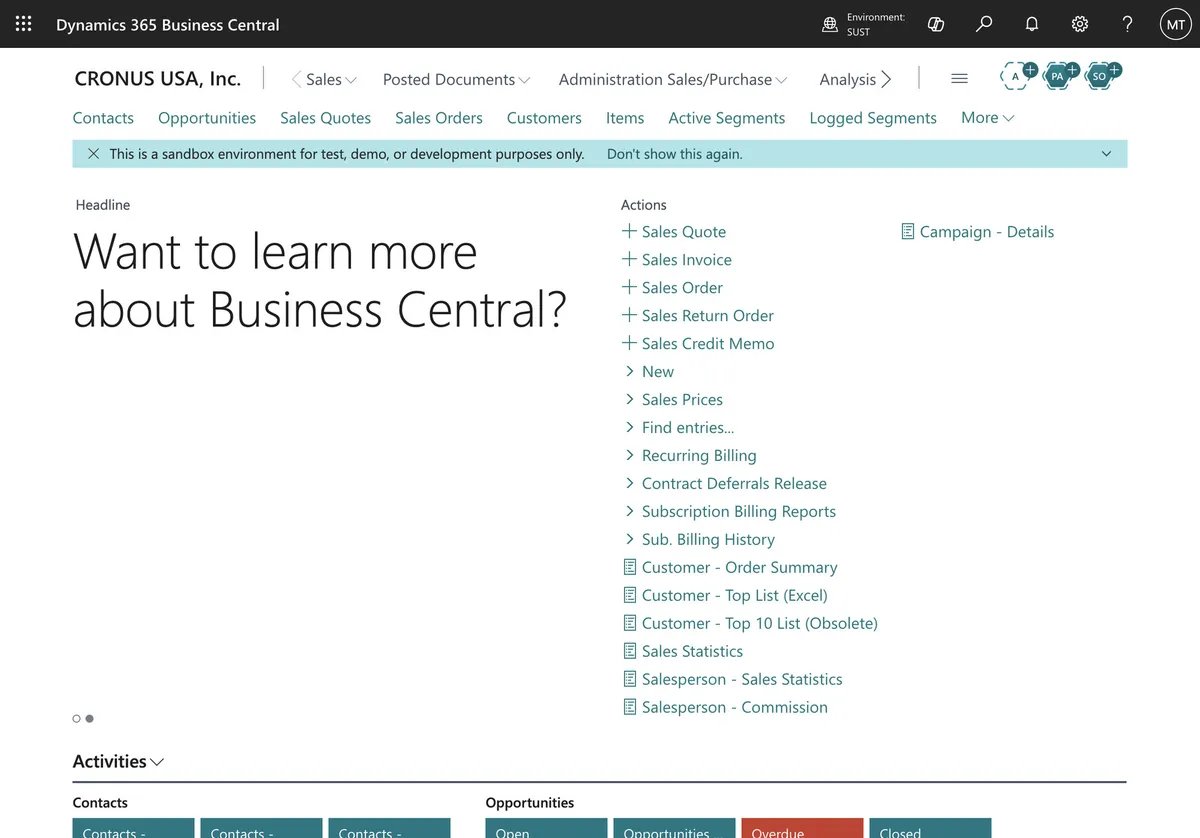Open the Items list
Screen dimensions: 1200x838
pos(625,118)
